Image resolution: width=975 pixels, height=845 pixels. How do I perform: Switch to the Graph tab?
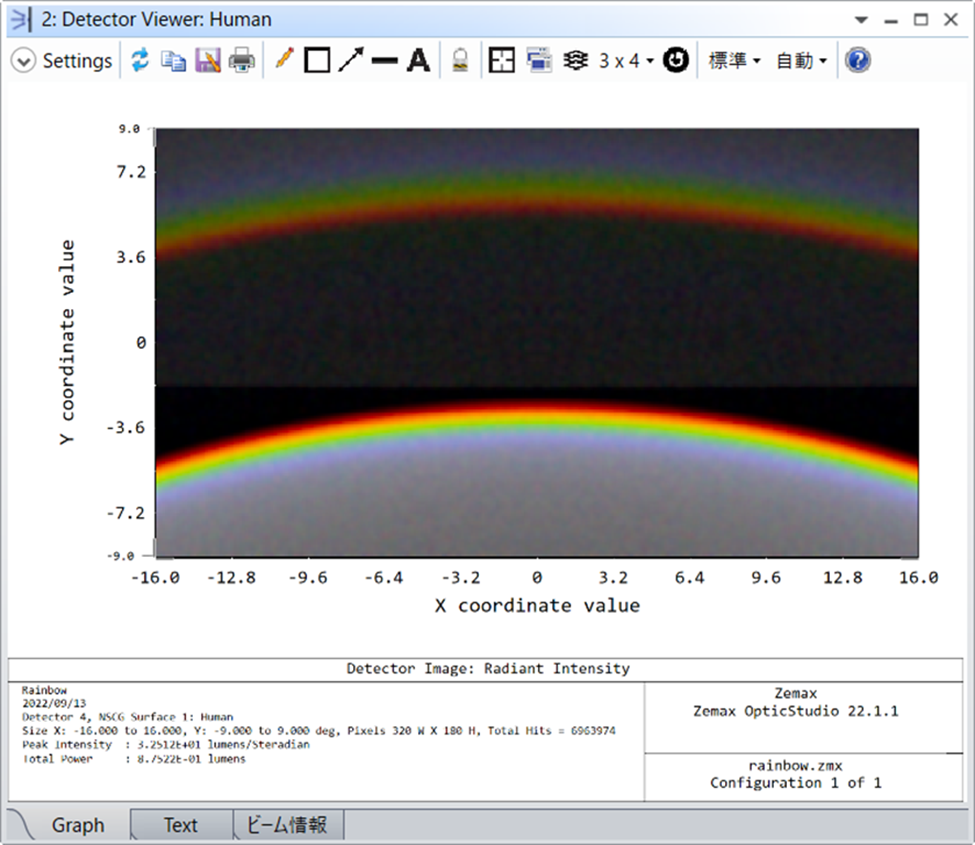[78, 825]
